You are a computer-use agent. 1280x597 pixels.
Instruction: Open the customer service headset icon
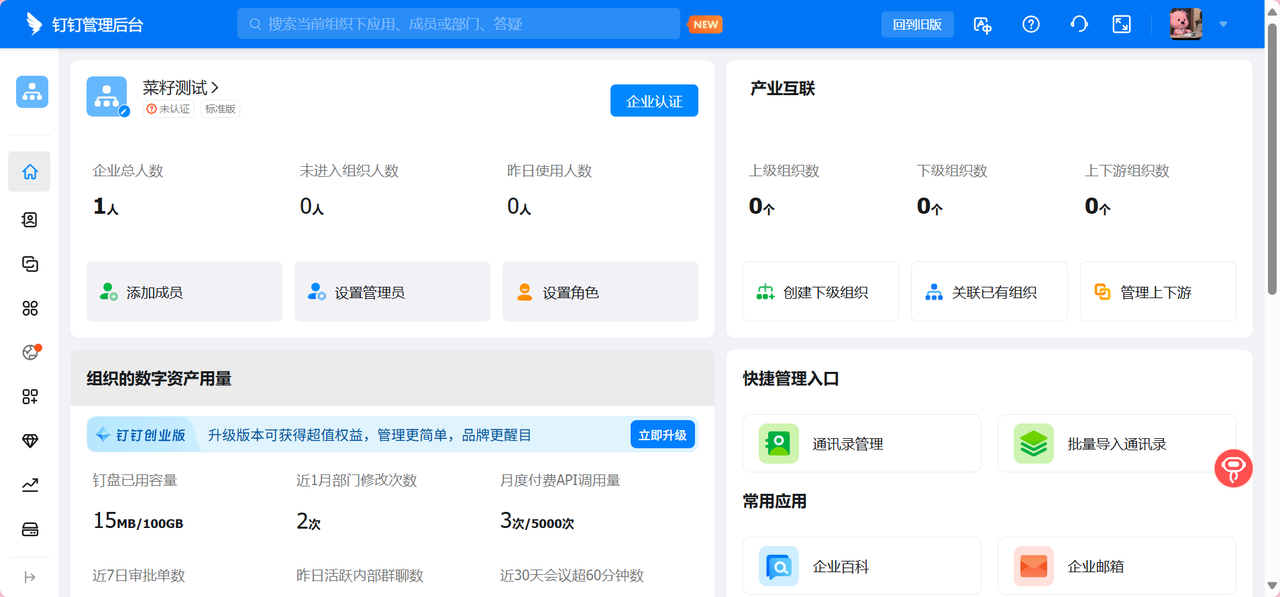click(x=1079, y=24)
